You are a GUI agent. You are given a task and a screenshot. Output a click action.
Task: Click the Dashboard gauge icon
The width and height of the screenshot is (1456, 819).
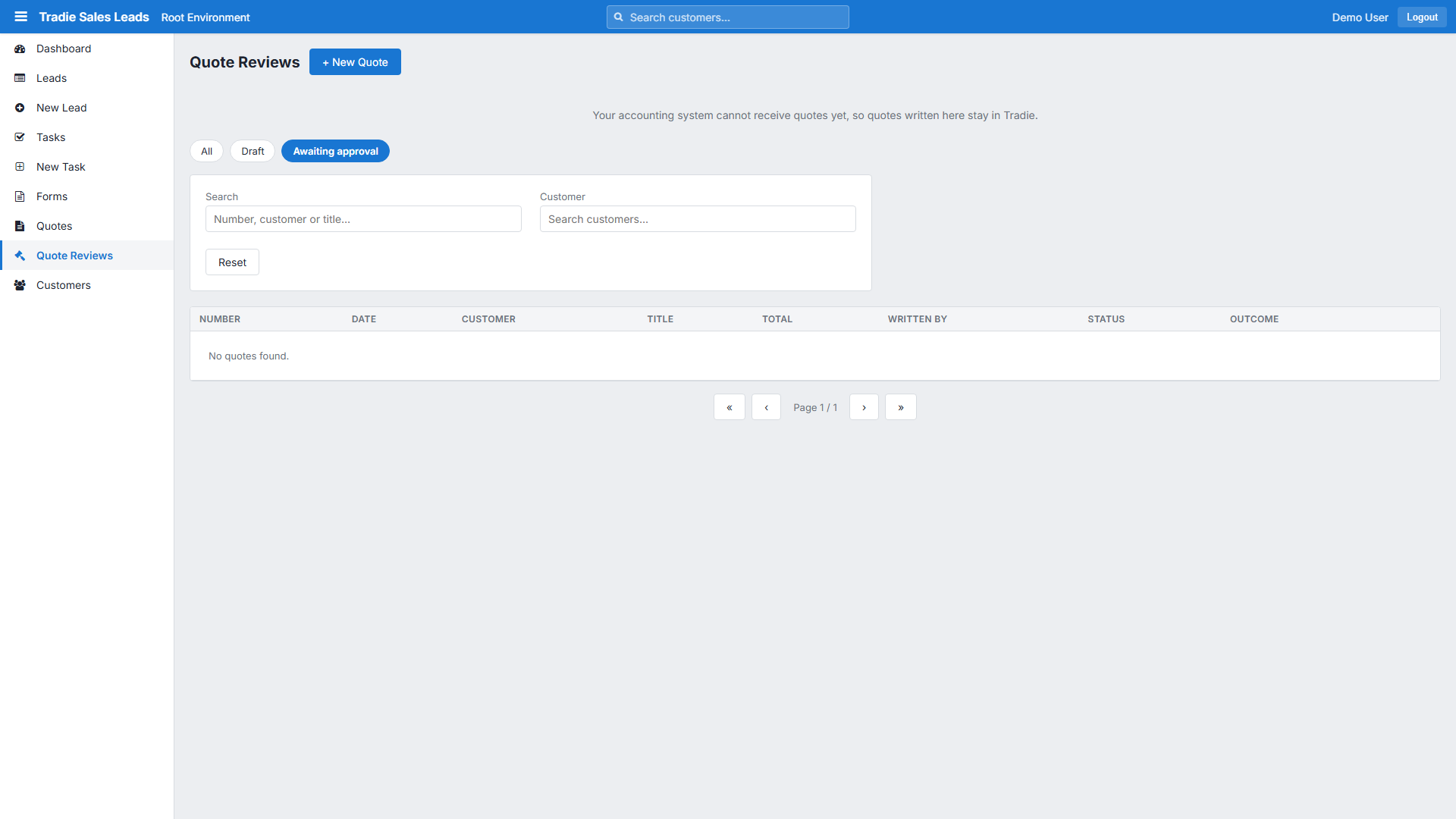[x=20, y=49]
